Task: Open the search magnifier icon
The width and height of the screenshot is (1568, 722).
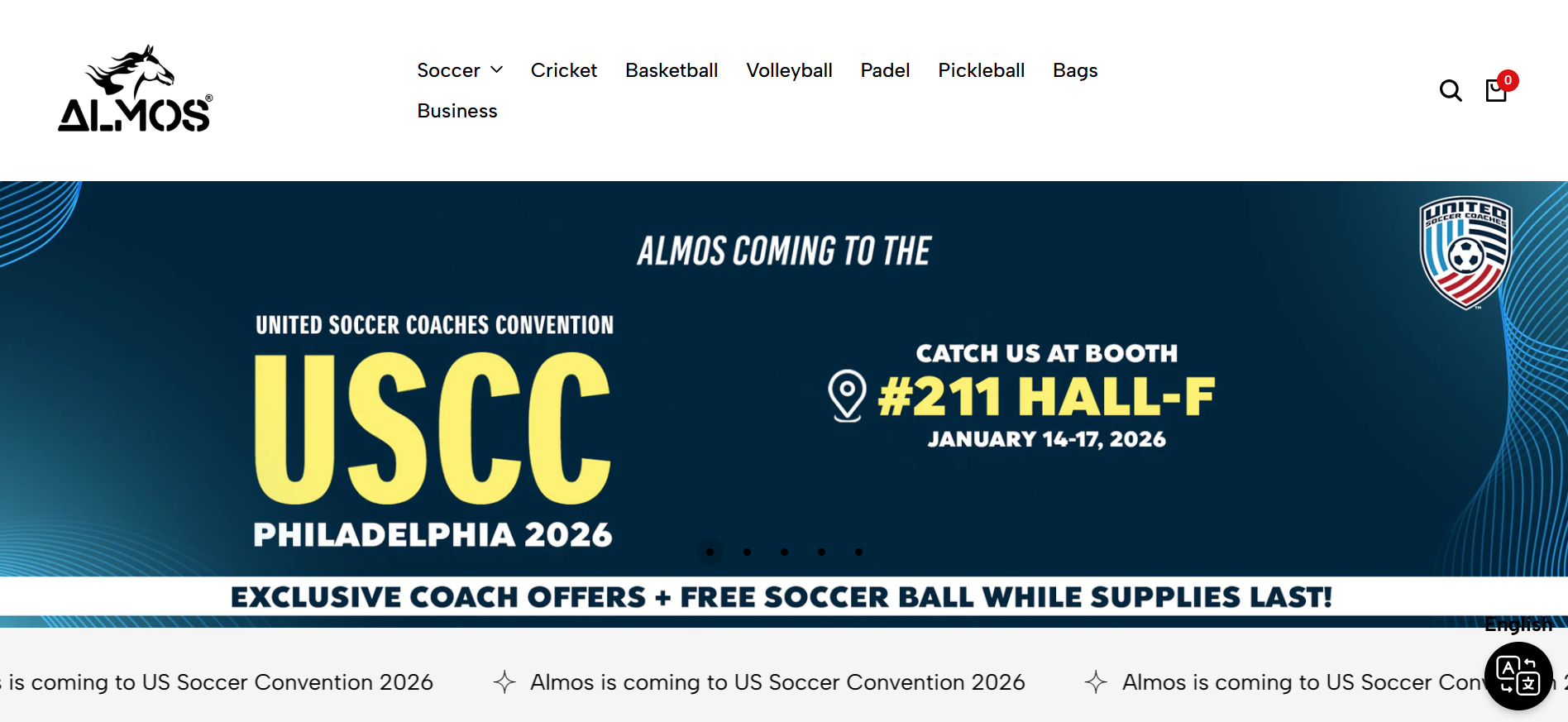Action: coord(1451,90)
